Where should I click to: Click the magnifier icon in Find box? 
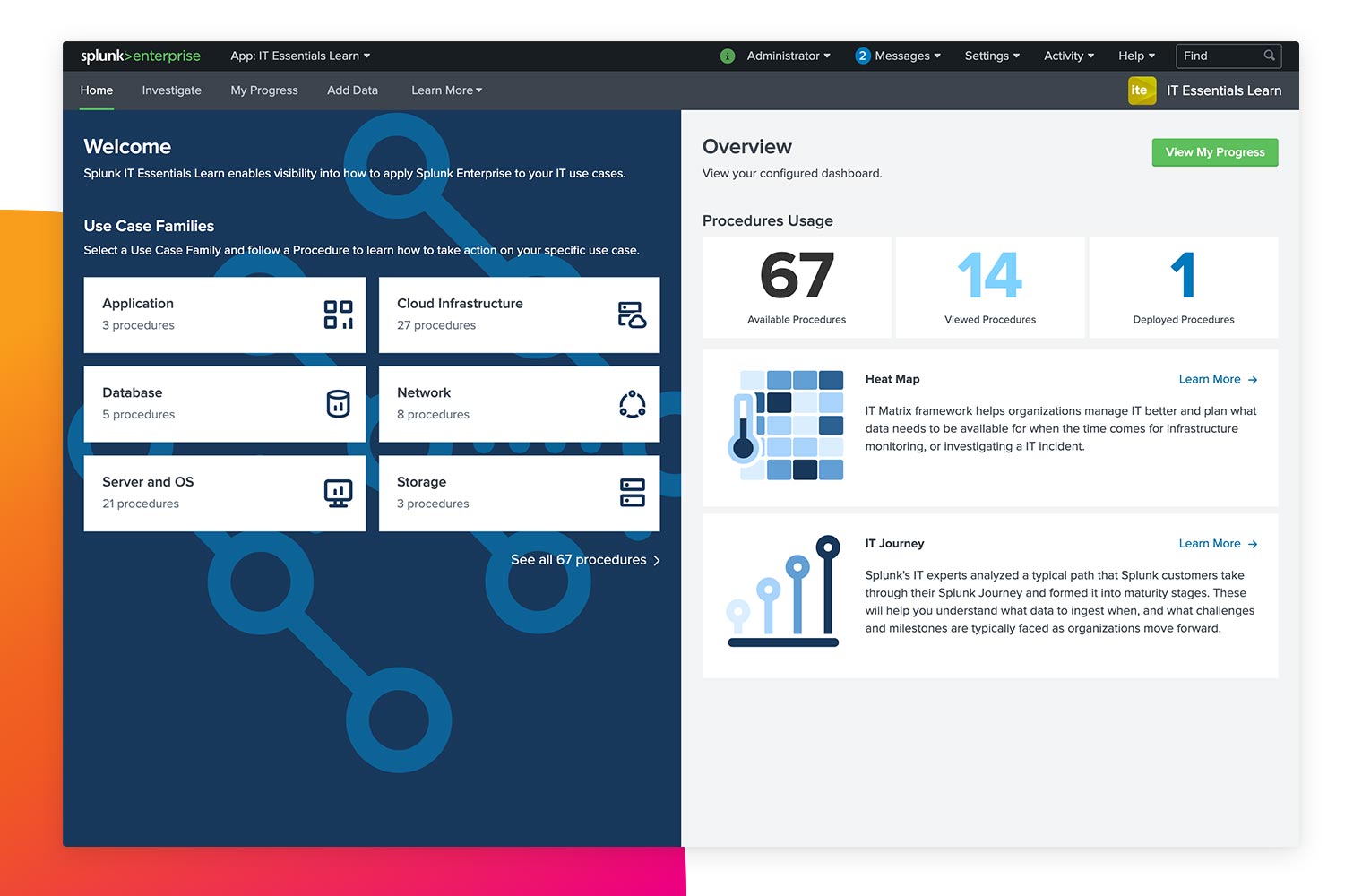[1270, 56]
